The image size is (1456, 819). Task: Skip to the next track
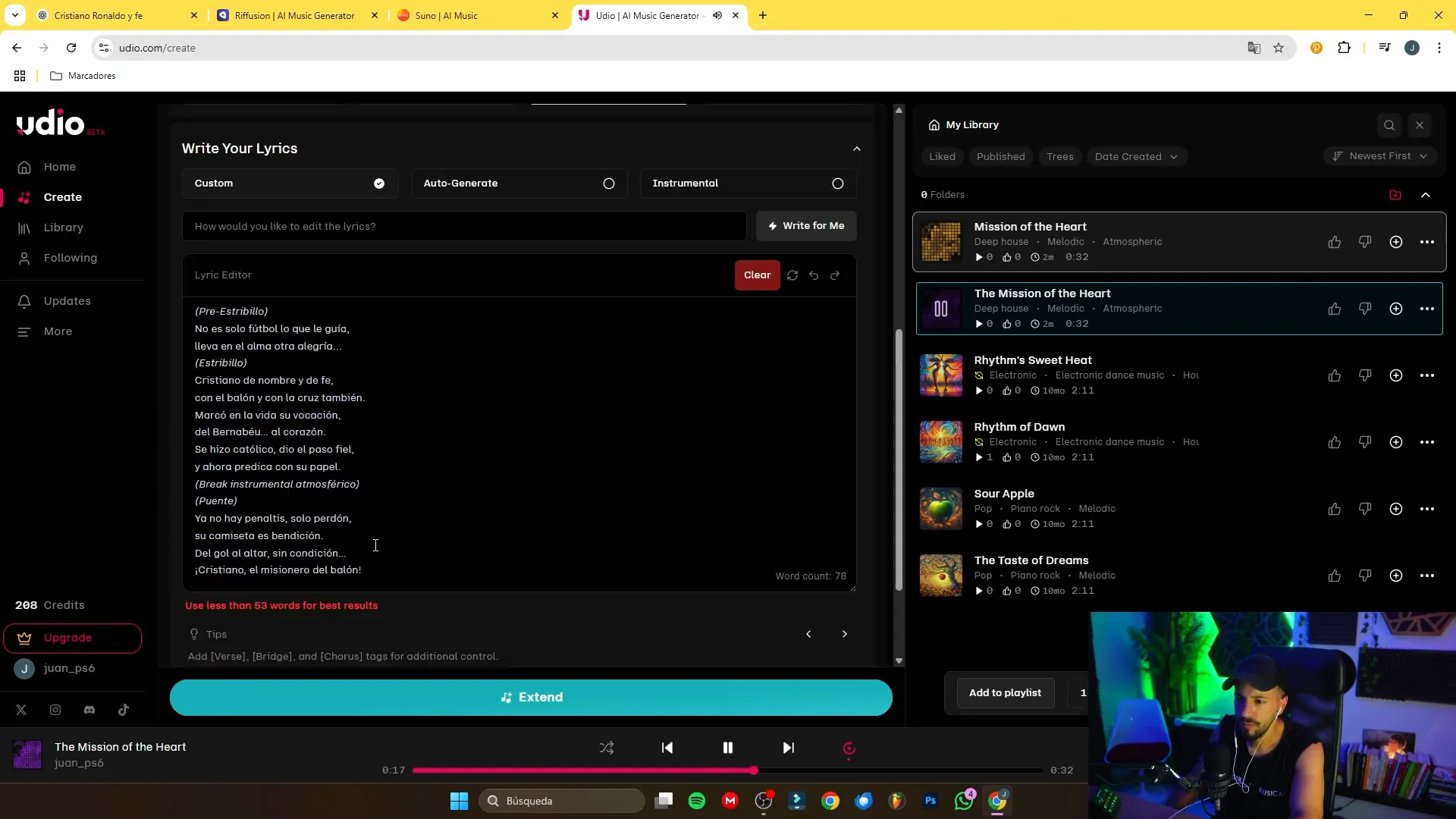789,748
